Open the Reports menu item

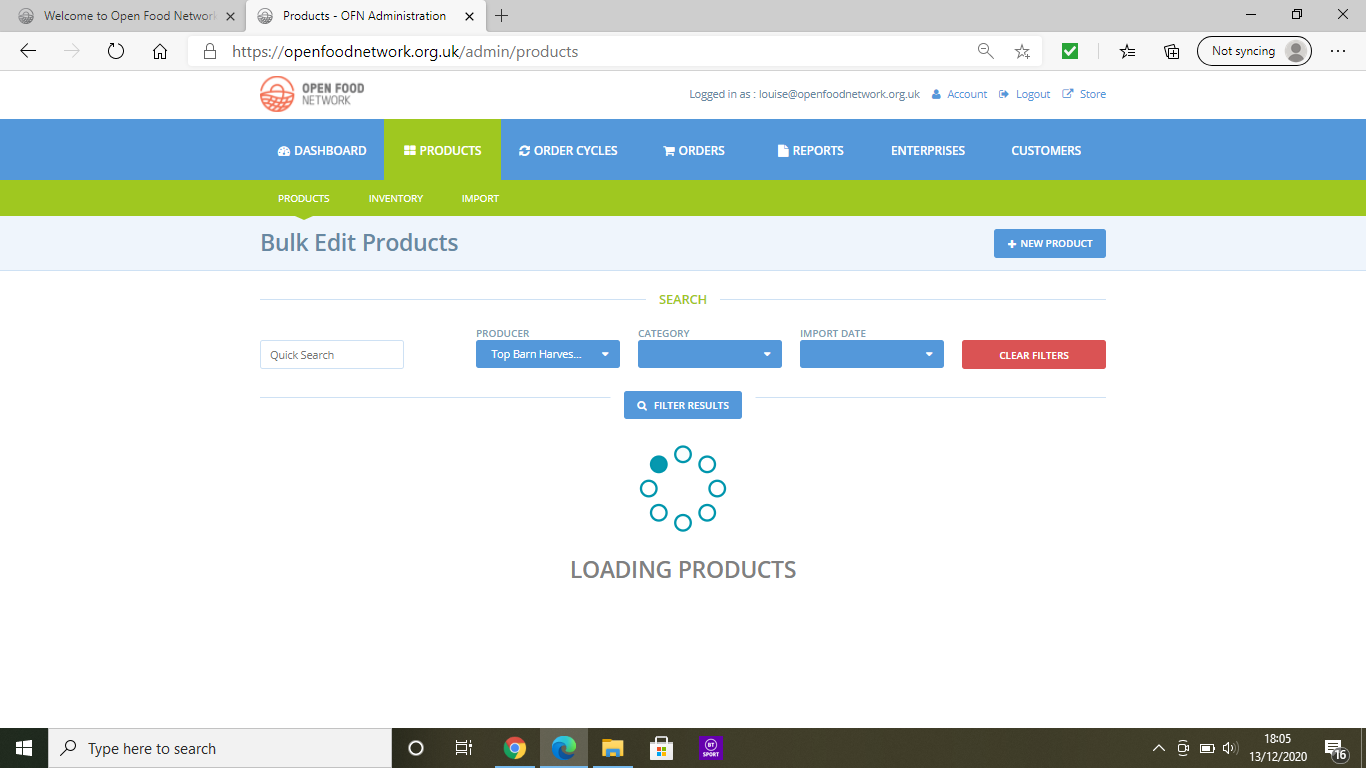(x=810, y=150)
